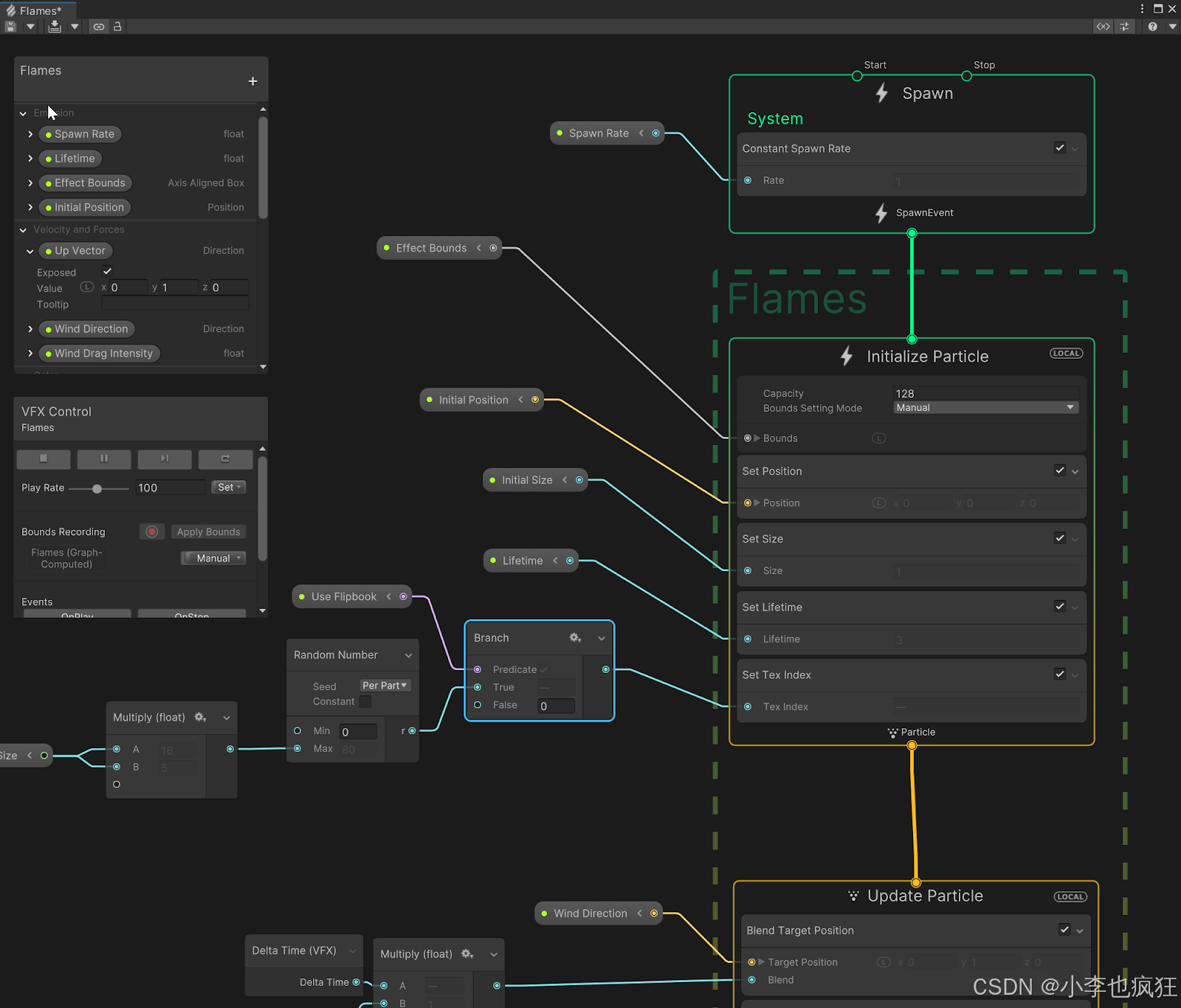Collapse the Branch node chevron
Viewport: 1181px width, 1008px height.
click(602, 638)
